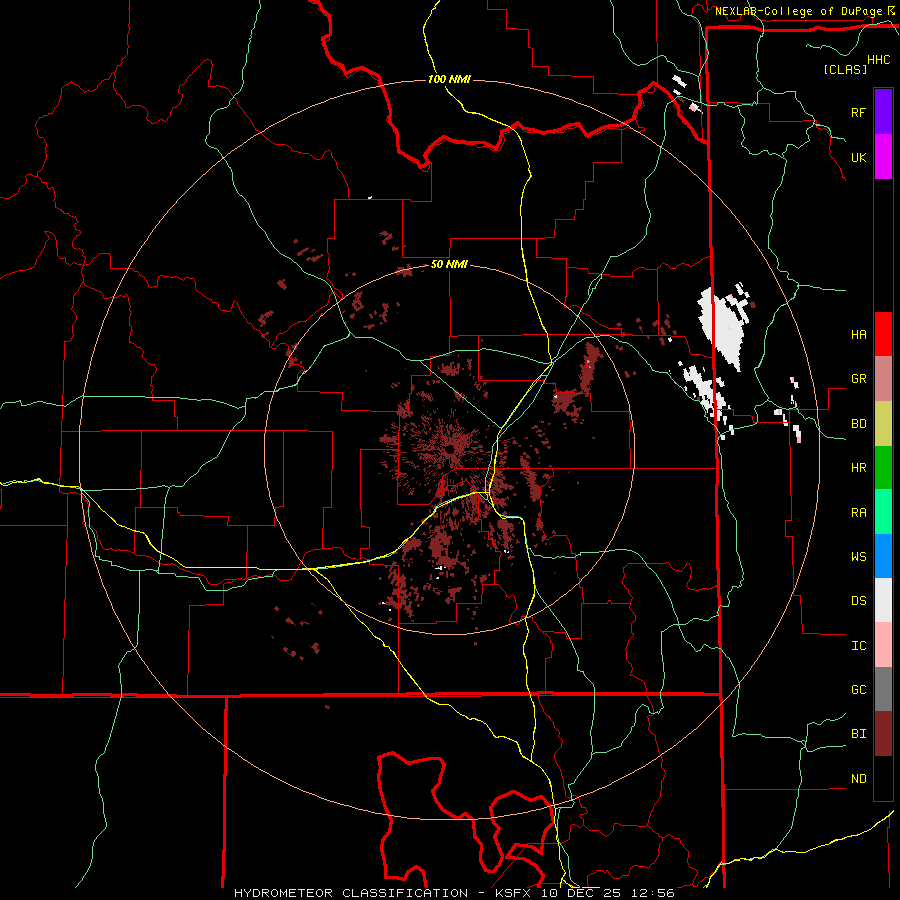The image size is (900, 900).
Task: Click the BI legend label text
Action: tap(858, 734)
